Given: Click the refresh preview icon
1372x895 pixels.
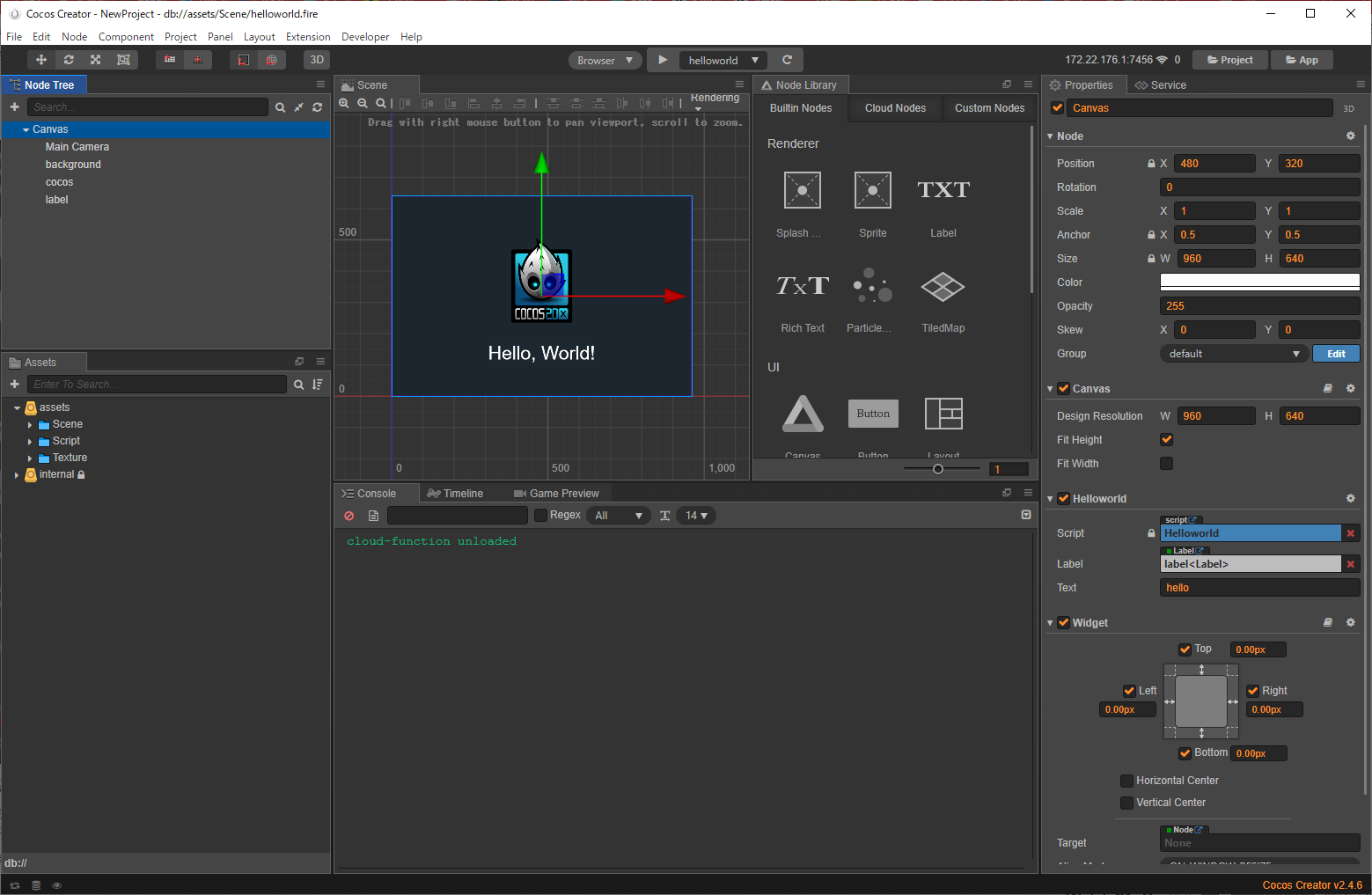Looking at the screenshot, I should (x=787, y=60).
